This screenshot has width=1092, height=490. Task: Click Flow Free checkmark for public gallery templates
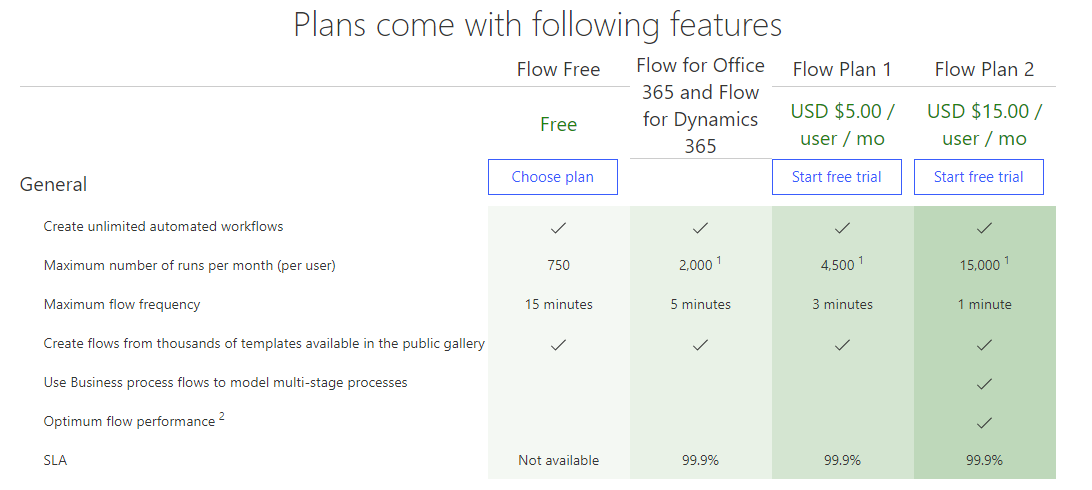[558, 344]
